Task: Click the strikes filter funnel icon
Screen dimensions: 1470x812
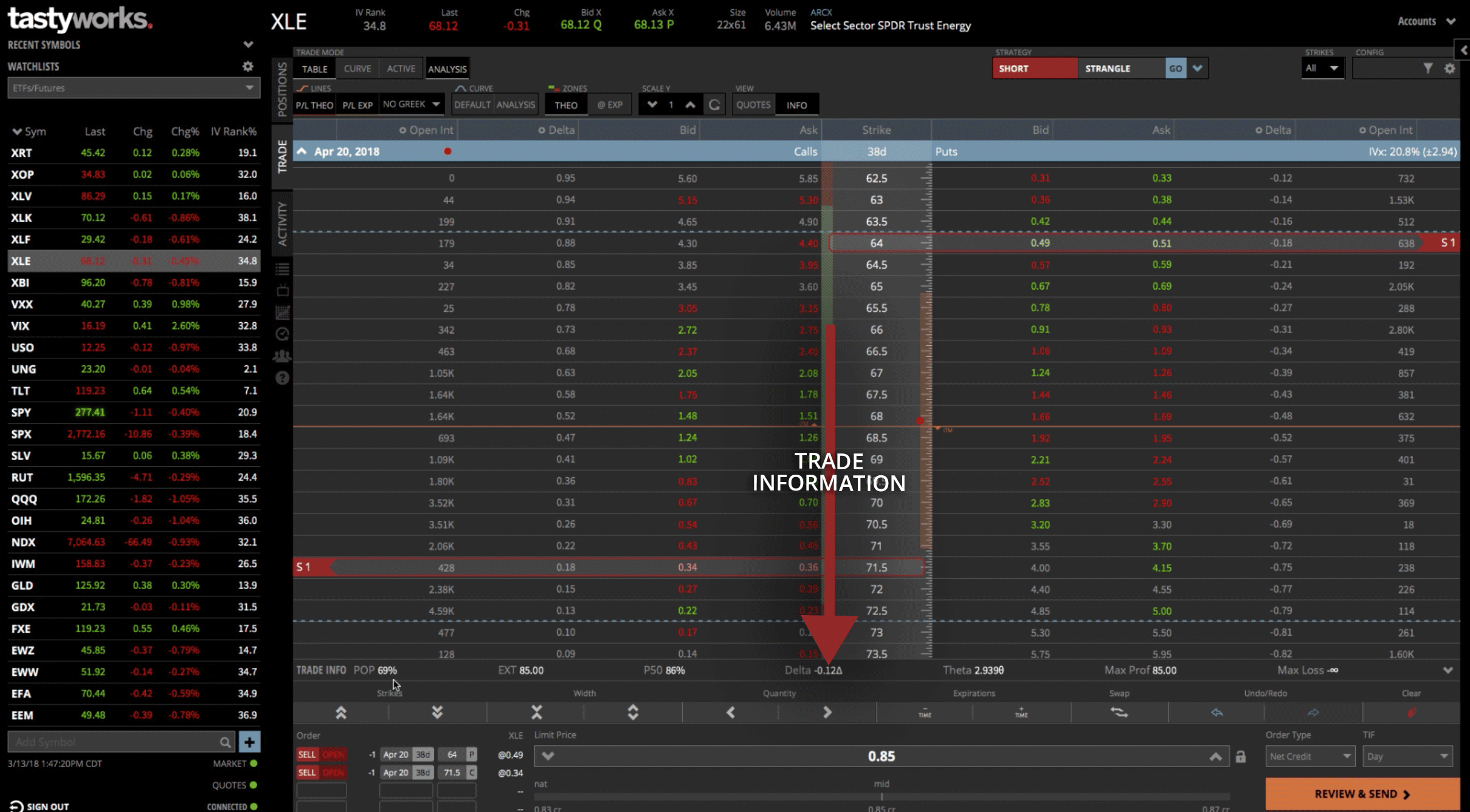Action: 1428,69
